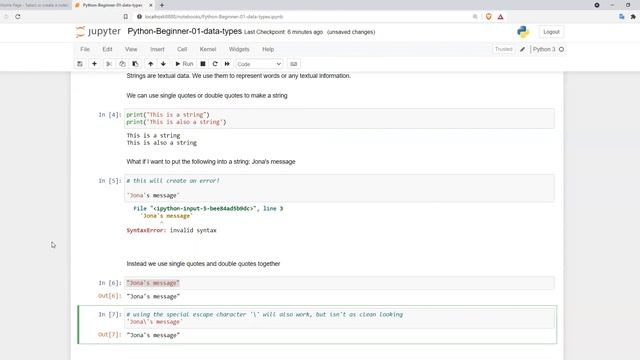Click the Jupyter logo
Viewport: 640px width, 360px height.
click(98, 32)
